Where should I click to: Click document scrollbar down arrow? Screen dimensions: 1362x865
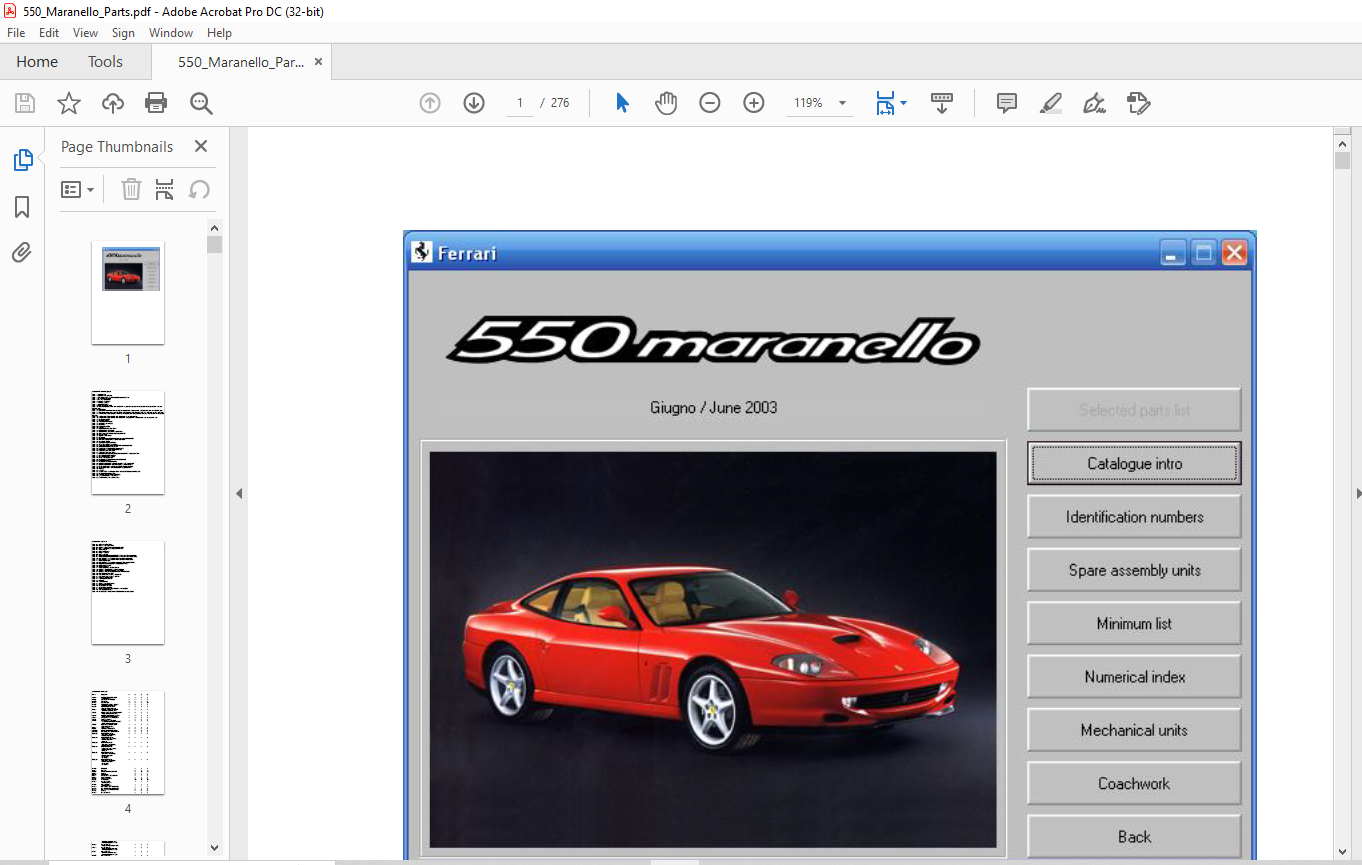pyautogui.click(x=1342, y=850)
